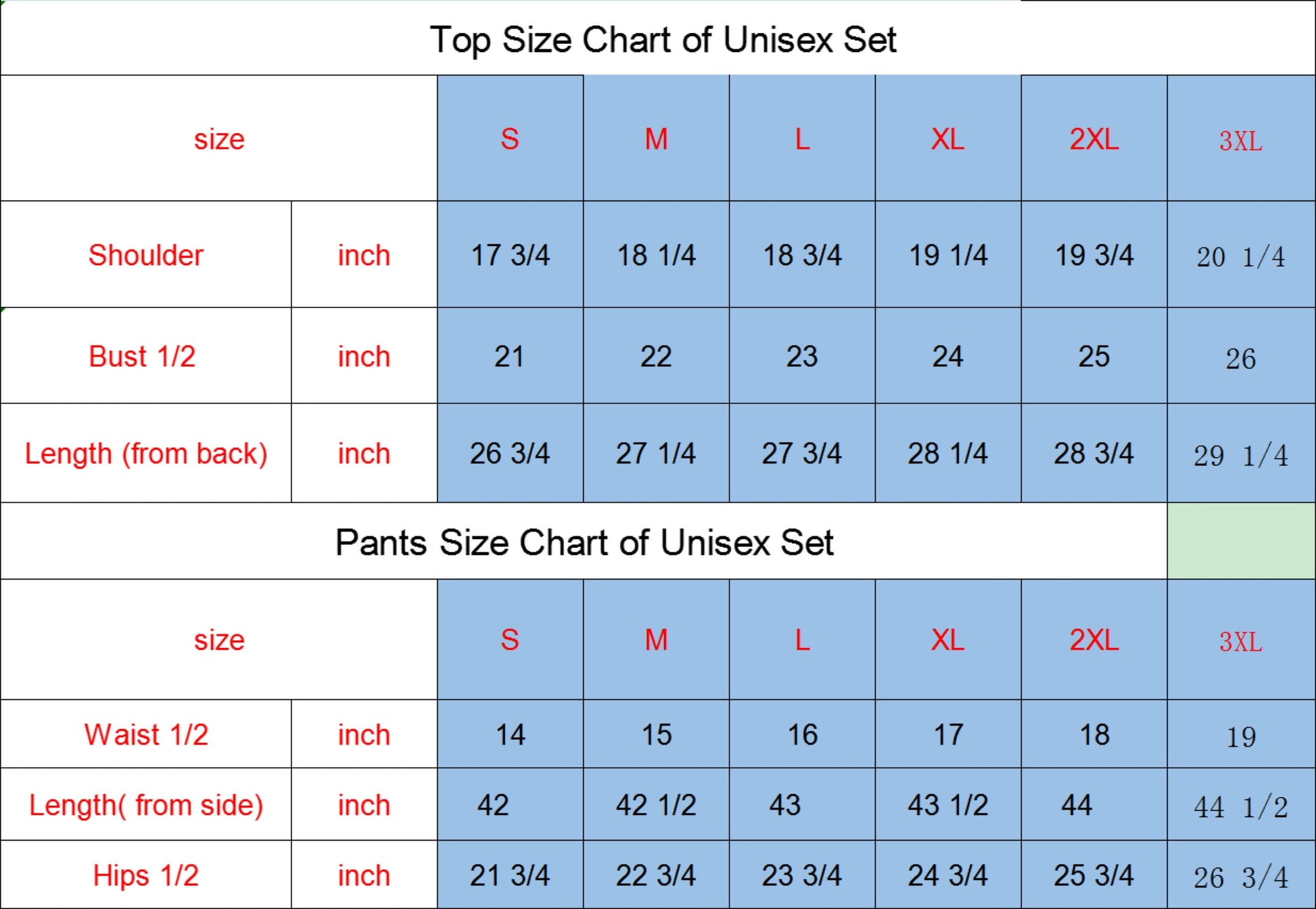This screenshot has width=1316, height=909.
Task: Click the M header in the top chart
Action: pyautogui.click(x=656, y=139)
